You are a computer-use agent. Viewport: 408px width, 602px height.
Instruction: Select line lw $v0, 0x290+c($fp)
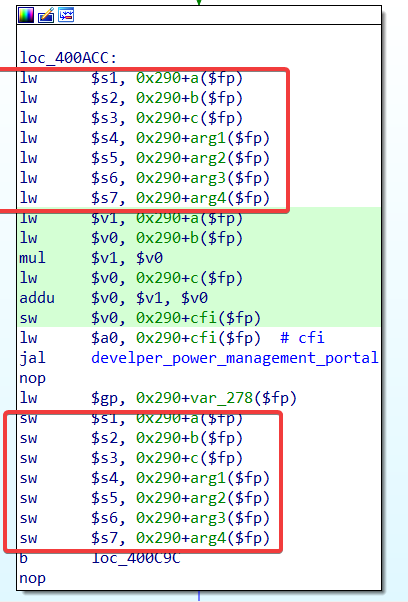coord(131,278)
